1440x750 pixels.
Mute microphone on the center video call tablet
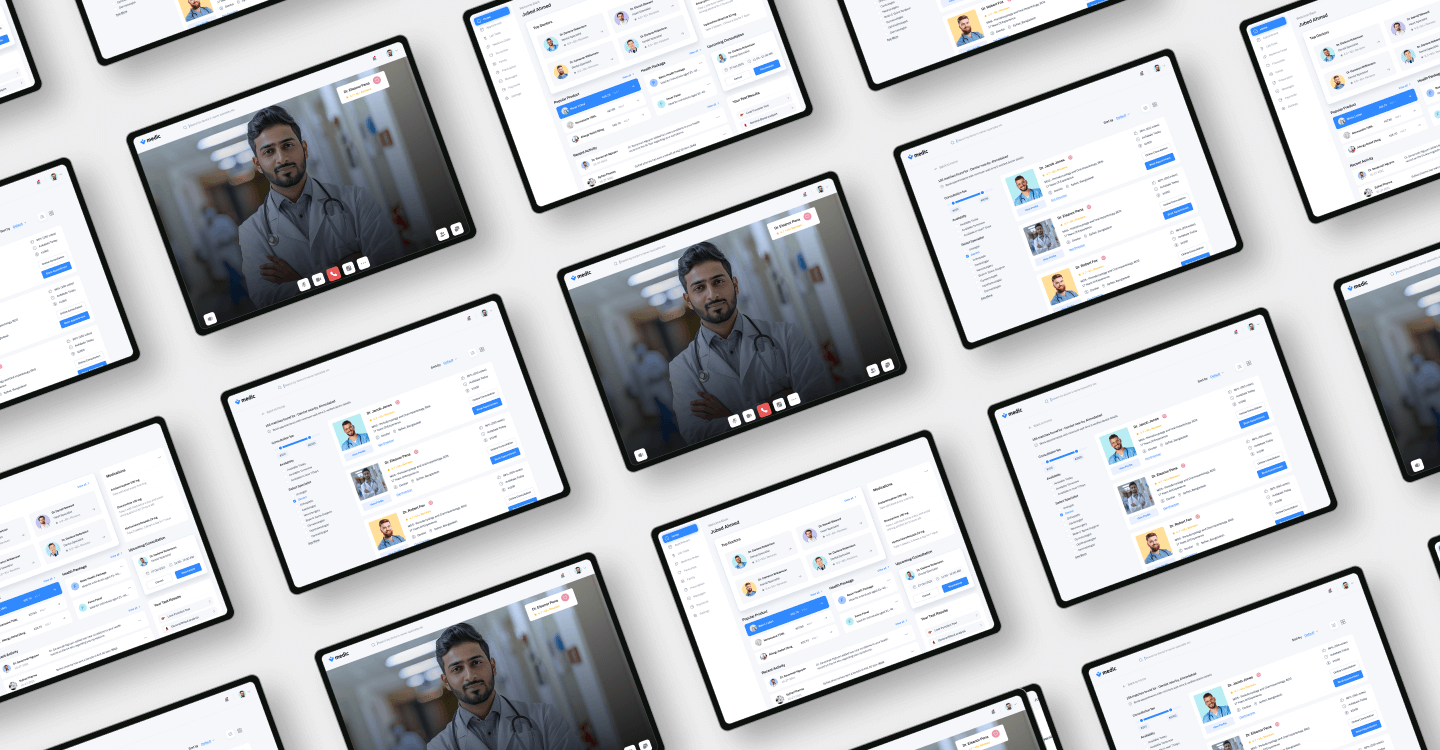734,419
